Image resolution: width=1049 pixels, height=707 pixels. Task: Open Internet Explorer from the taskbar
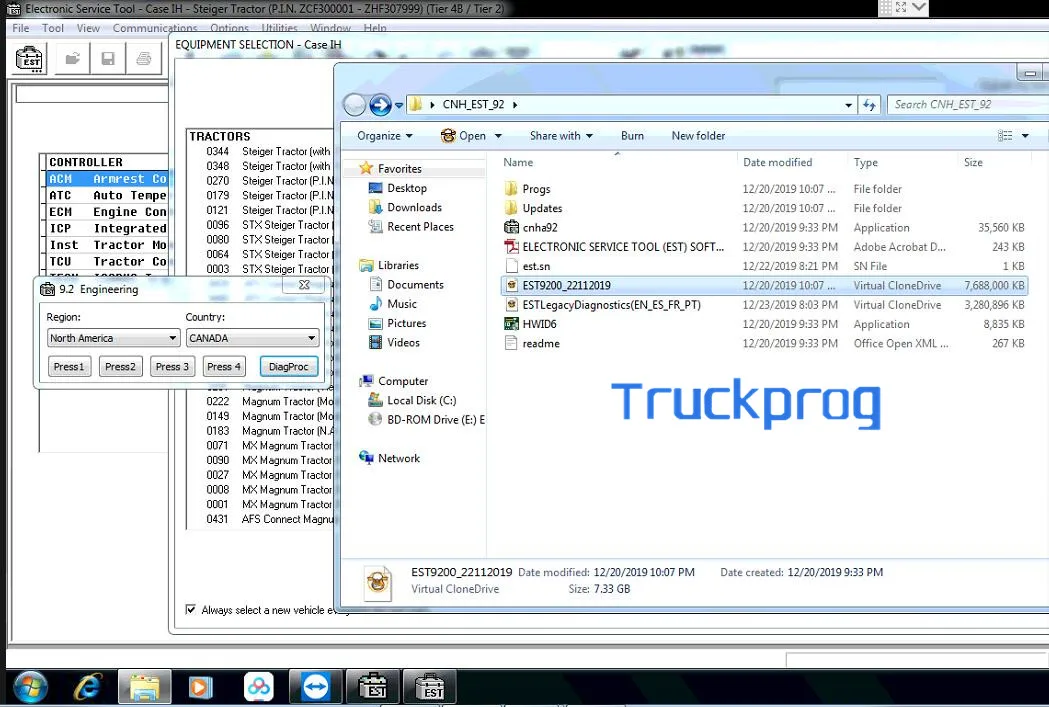pyautogui.click(x=88, y=687)
